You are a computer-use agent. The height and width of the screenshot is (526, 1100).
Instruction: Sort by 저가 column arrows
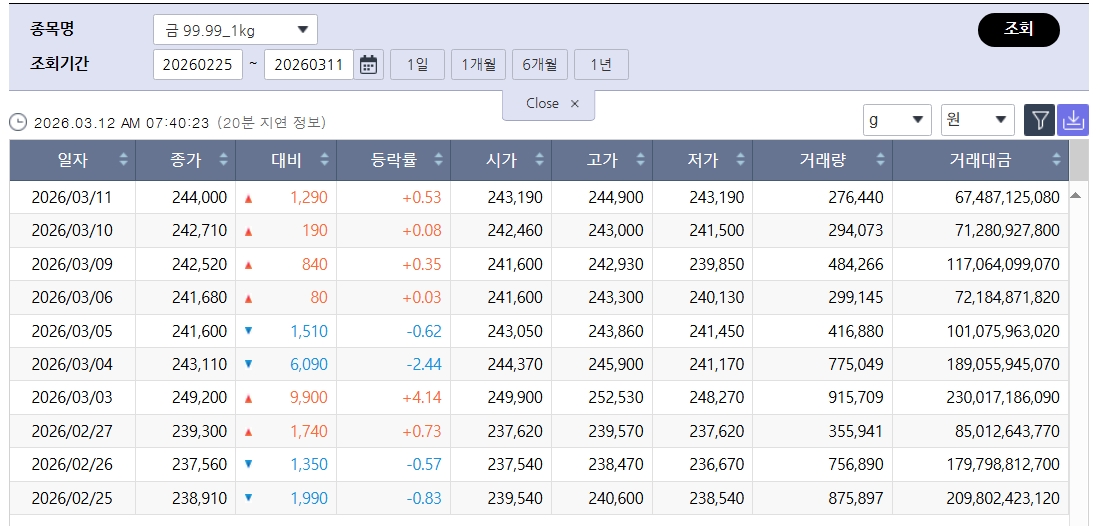pyautogui.click(x=741, y=160)
